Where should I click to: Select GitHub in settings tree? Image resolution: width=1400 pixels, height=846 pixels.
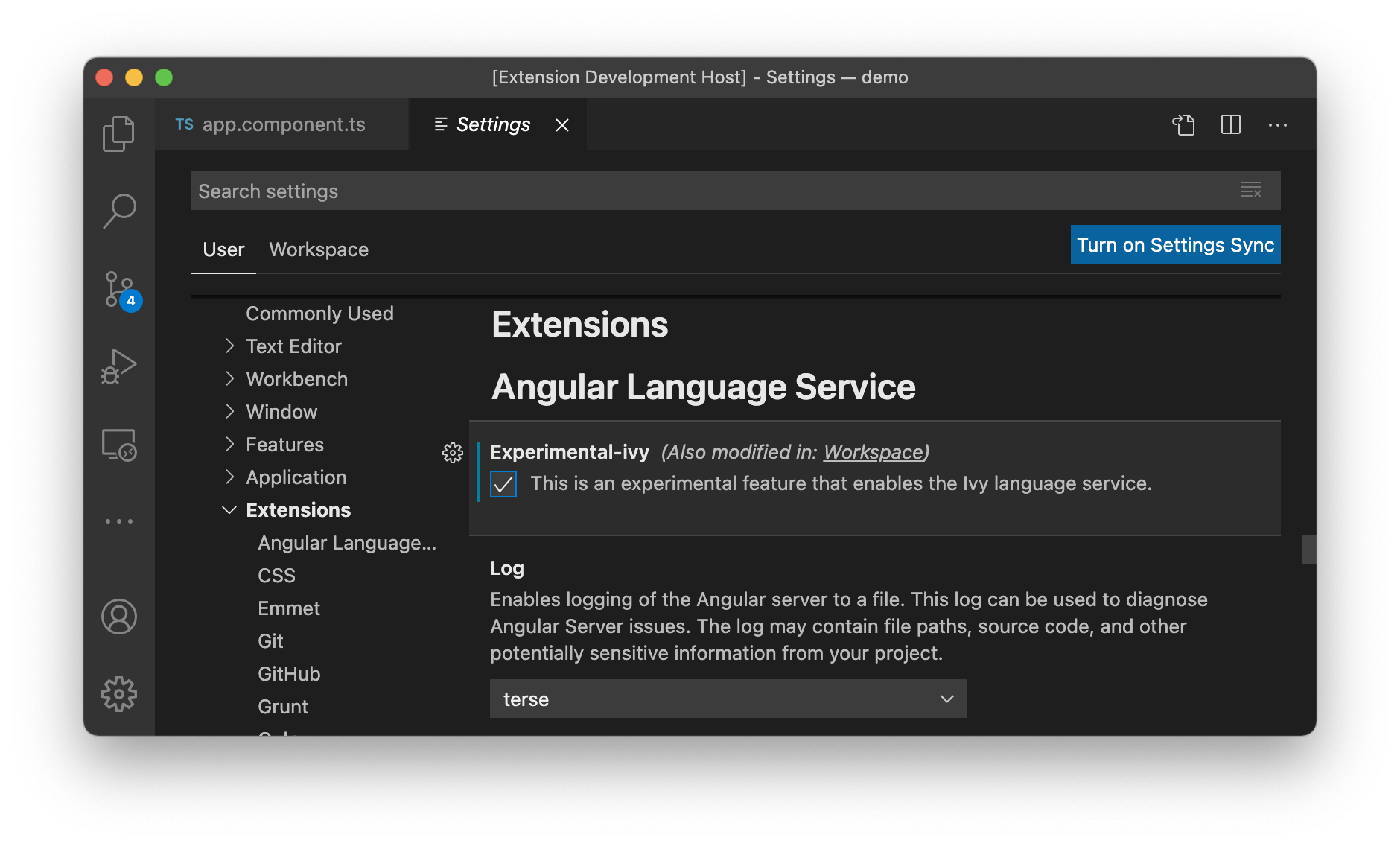[x=289, y=674]
